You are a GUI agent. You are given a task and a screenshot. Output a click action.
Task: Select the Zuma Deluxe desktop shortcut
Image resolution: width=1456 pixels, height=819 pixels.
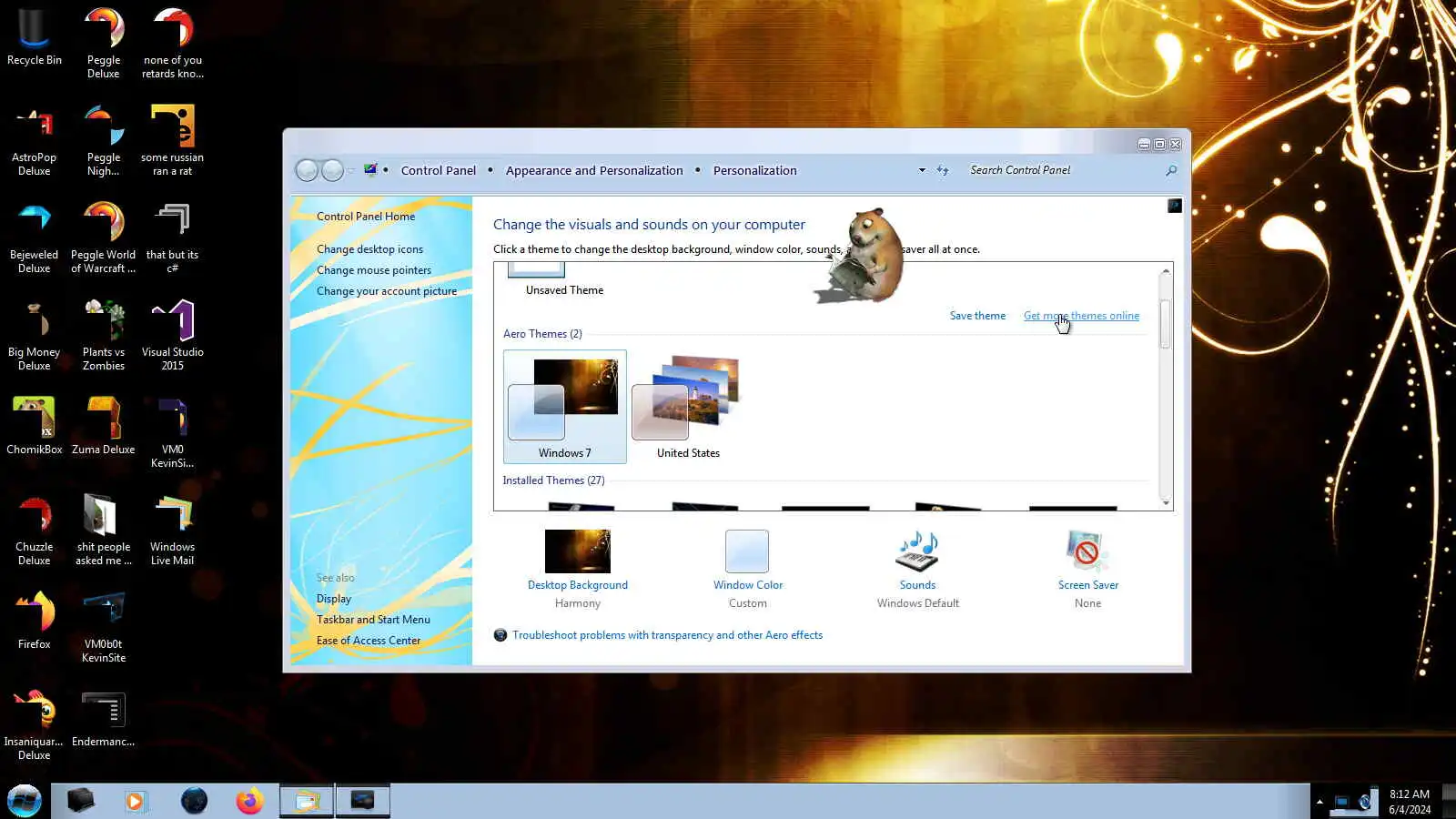coord(104,426)
